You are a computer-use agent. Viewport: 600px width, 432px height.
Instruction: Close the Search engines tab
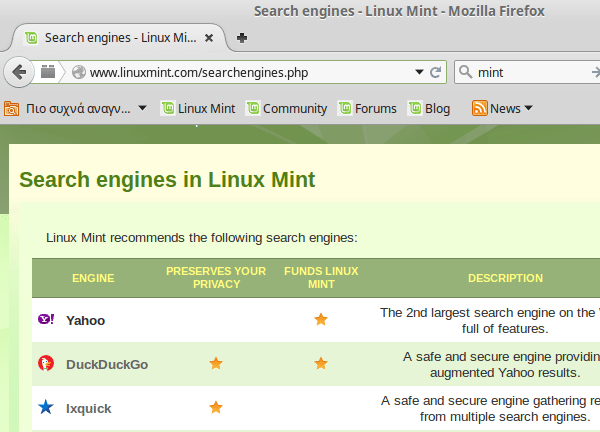[209, 38]
